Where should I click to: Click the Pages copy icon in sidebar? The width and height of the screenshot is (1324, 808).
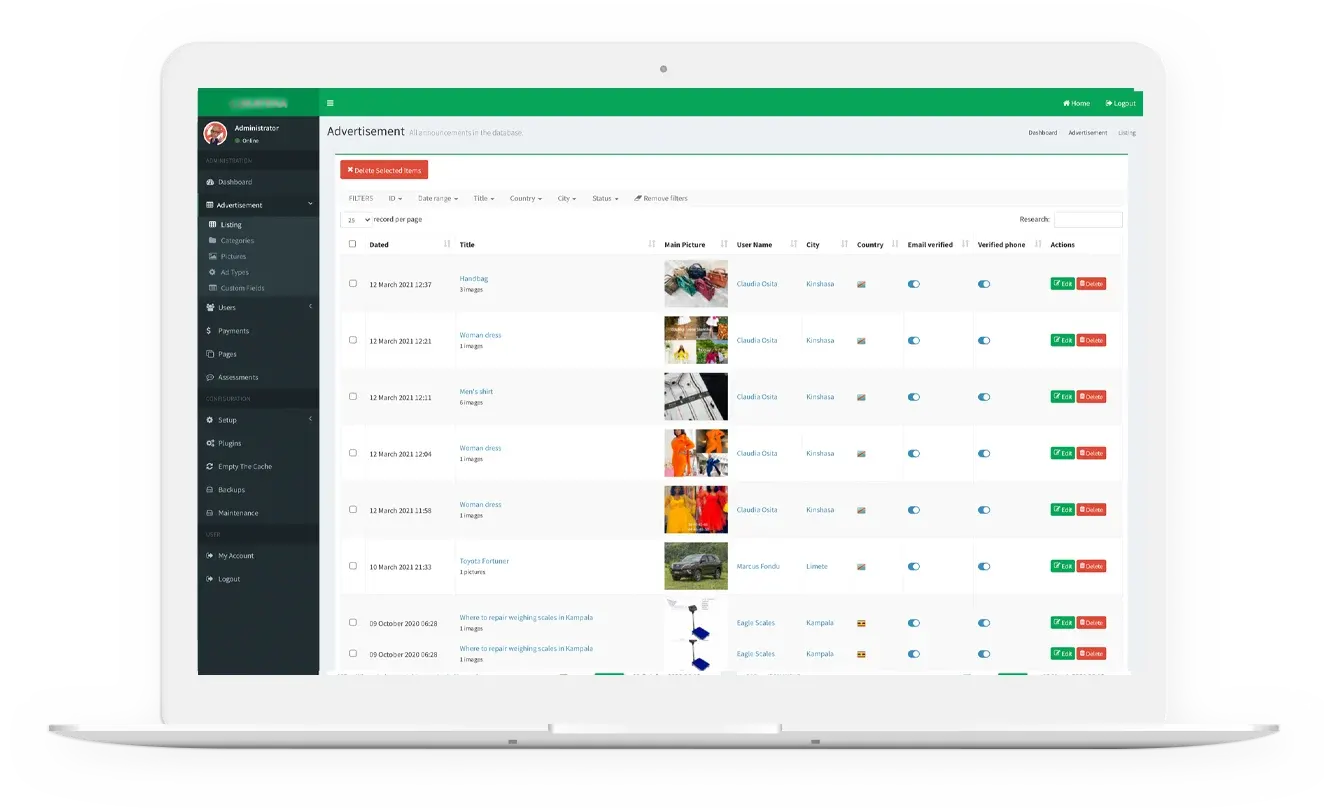click(210, 354)
